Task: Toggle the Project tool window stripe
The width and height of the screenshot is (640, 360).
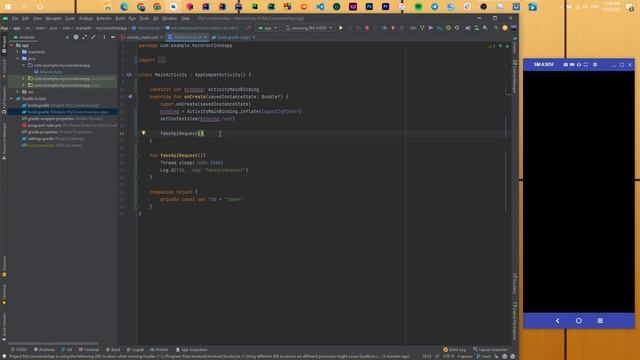Action: (4, 45)
